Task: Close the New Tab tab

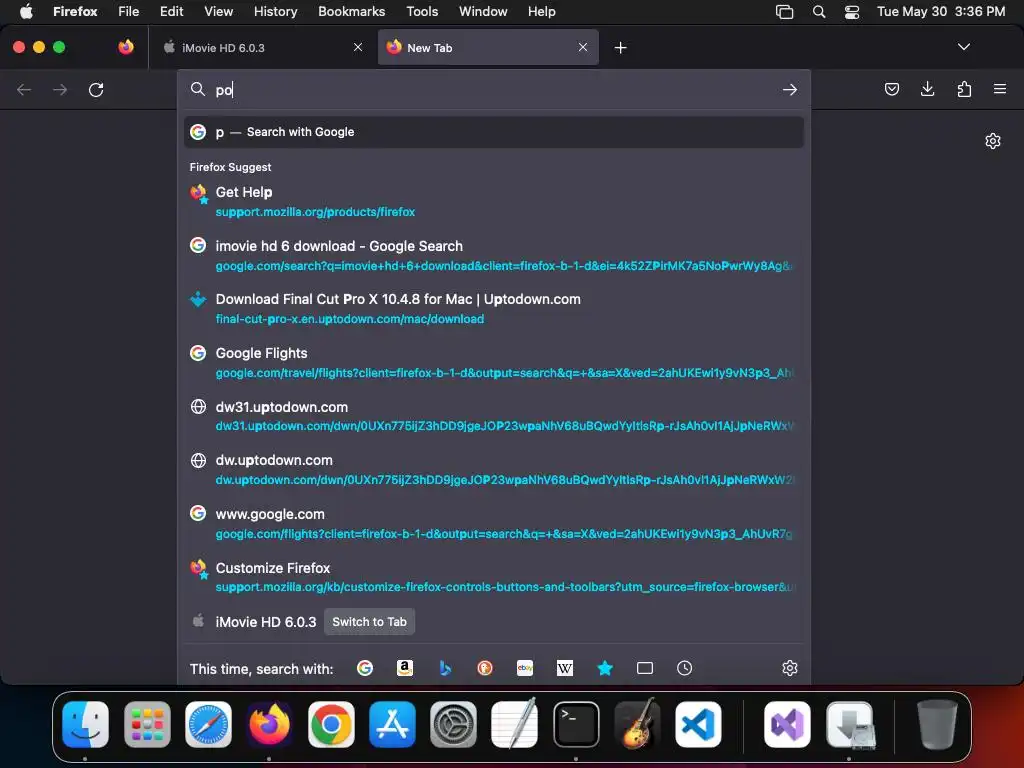Action: pyautogui.click(x=583, y=47)
